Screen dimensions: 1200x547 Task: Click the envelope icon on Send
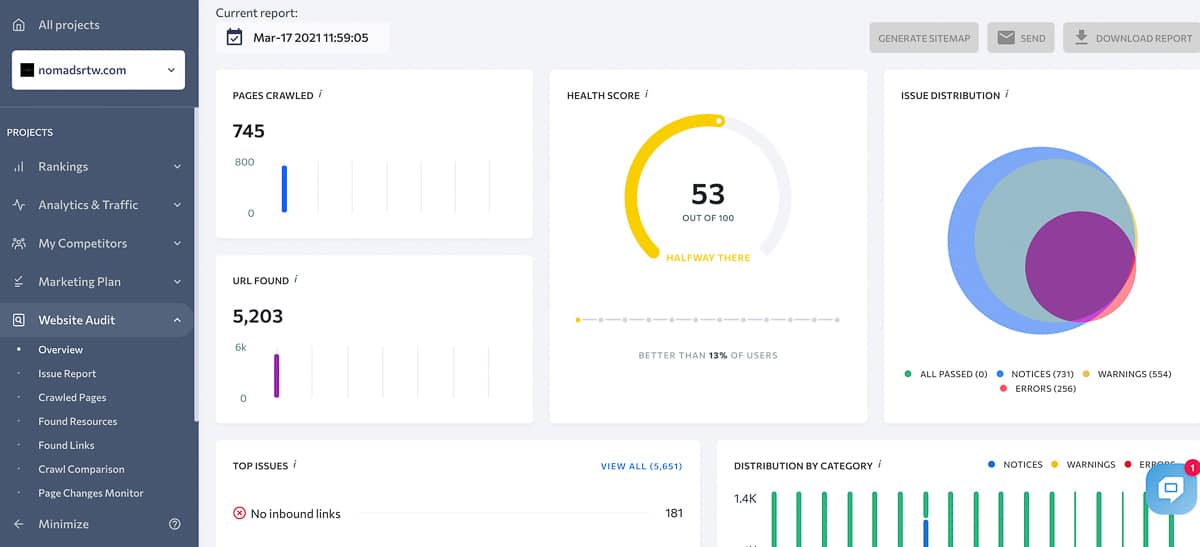(x=1006, y=38)
